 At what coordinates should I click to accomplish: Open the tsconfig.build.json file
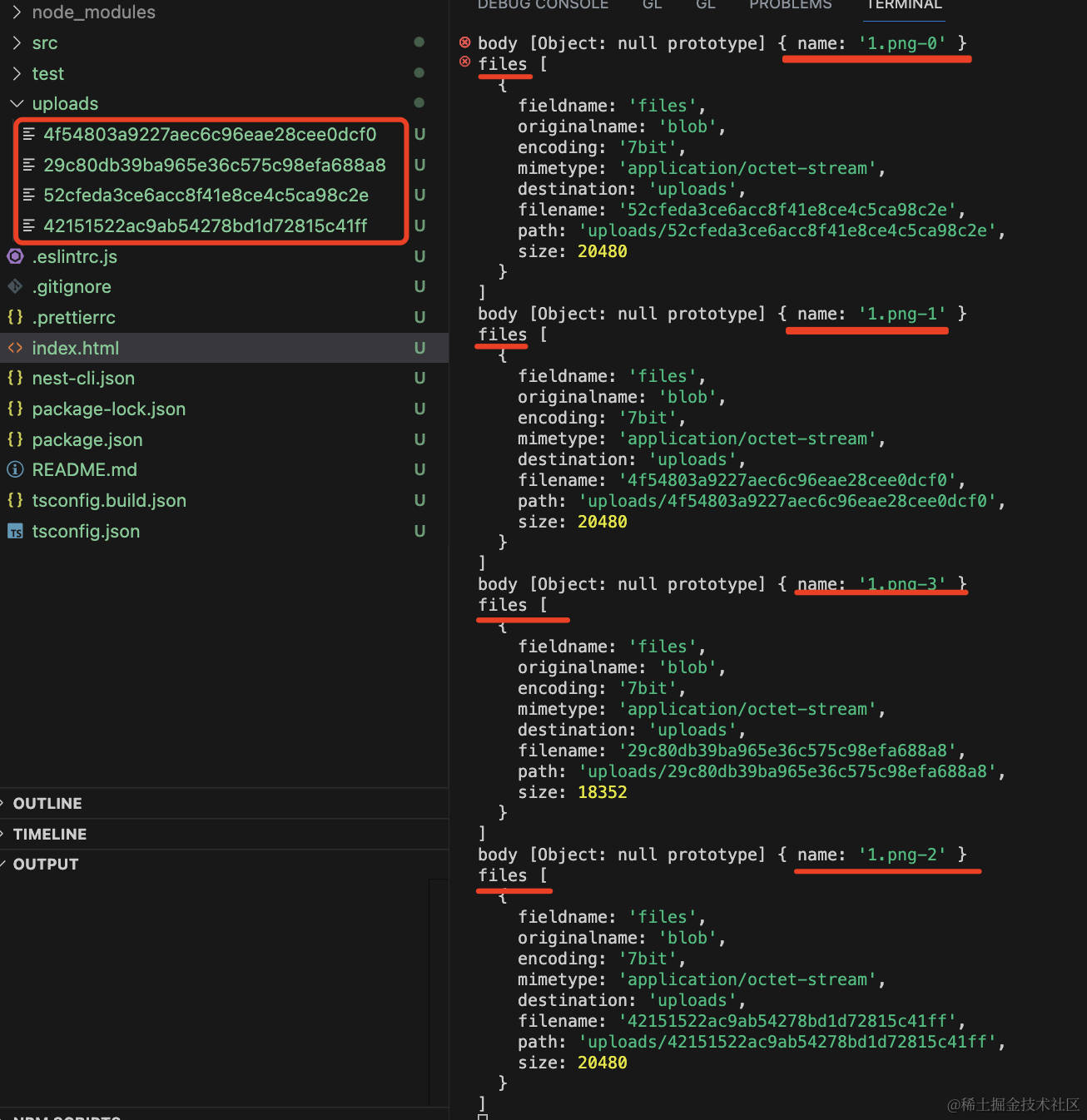click(x=108, y=501)
